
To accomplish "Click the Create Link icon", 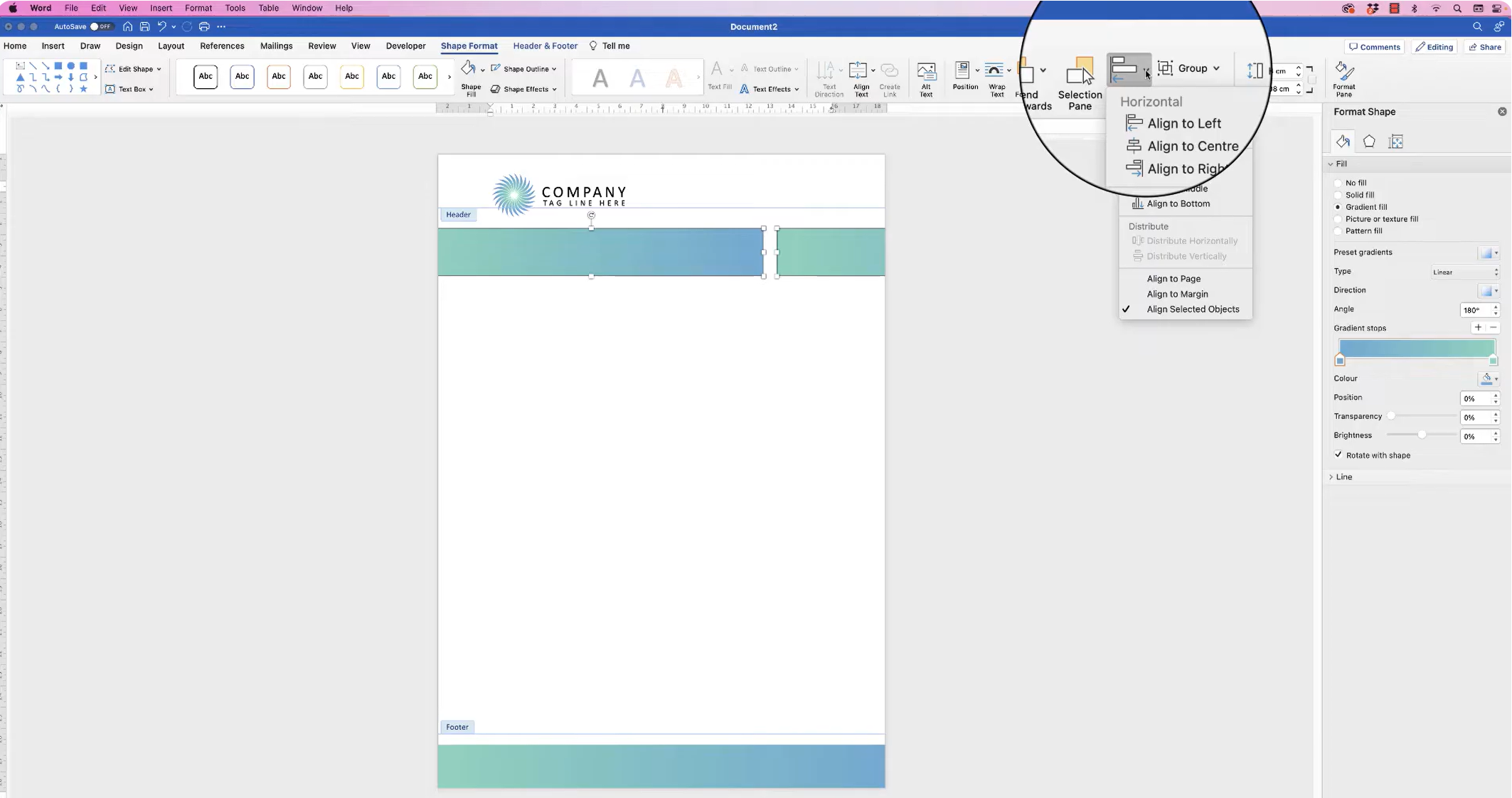I will coord(889,70).
